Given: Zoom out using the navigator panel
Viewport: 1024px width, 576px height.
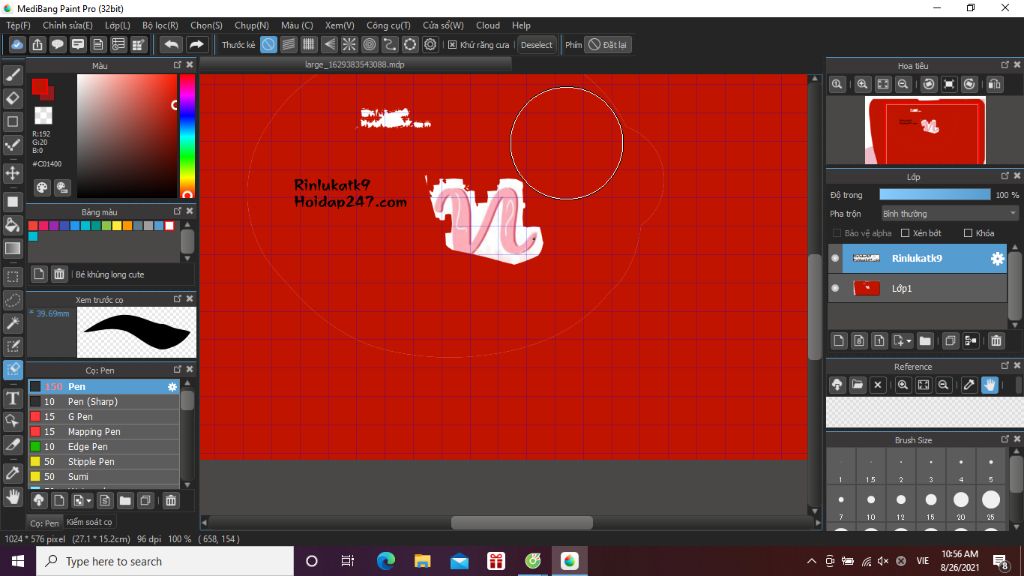Looking at the screenshot, I should [903, 84].
